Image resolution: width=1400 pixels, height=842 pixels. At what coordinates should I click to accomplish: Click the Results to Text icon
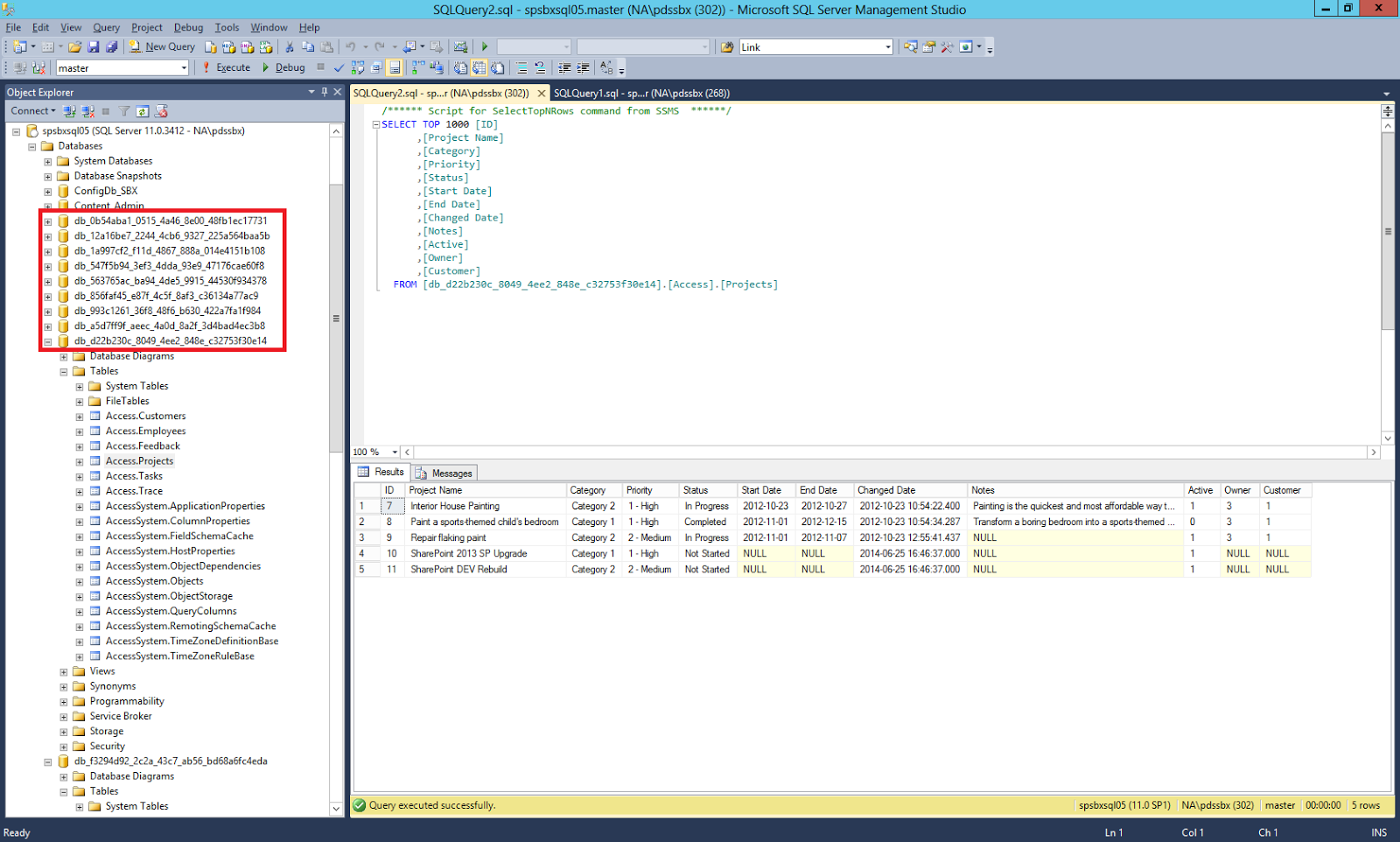coord(460,68)
